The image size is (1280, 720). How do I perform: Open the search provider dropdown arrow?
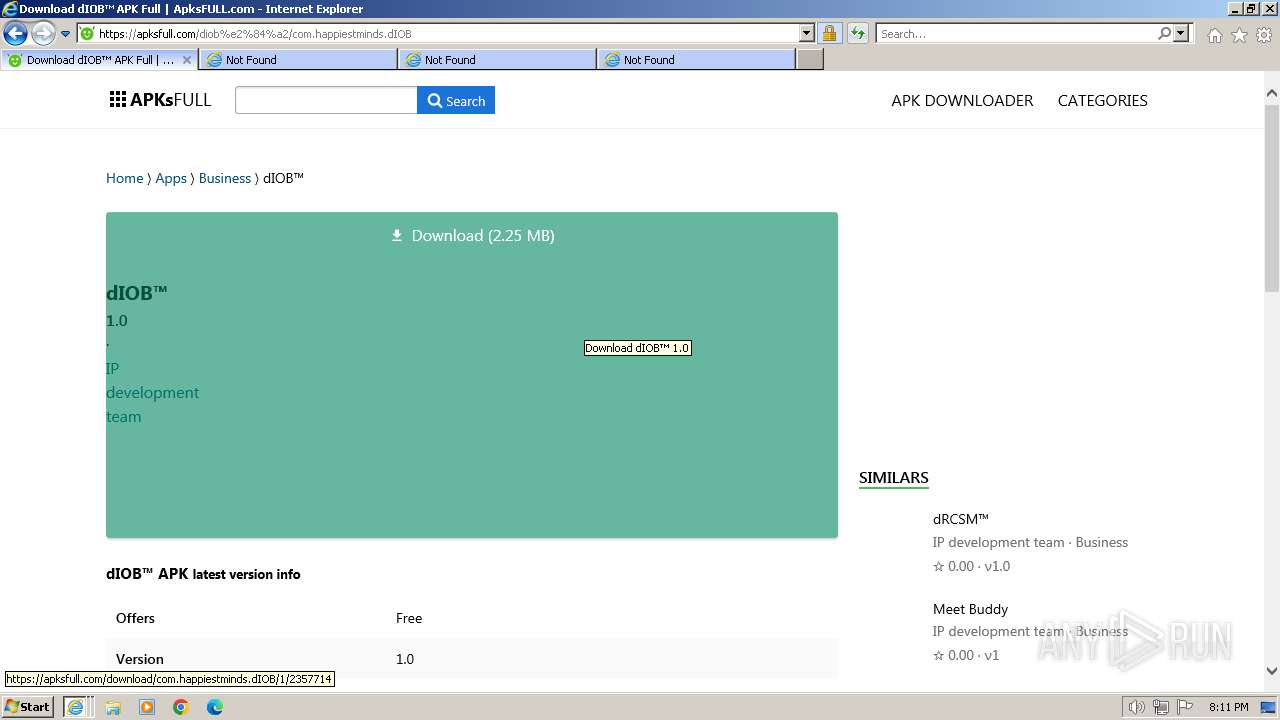1181,34
